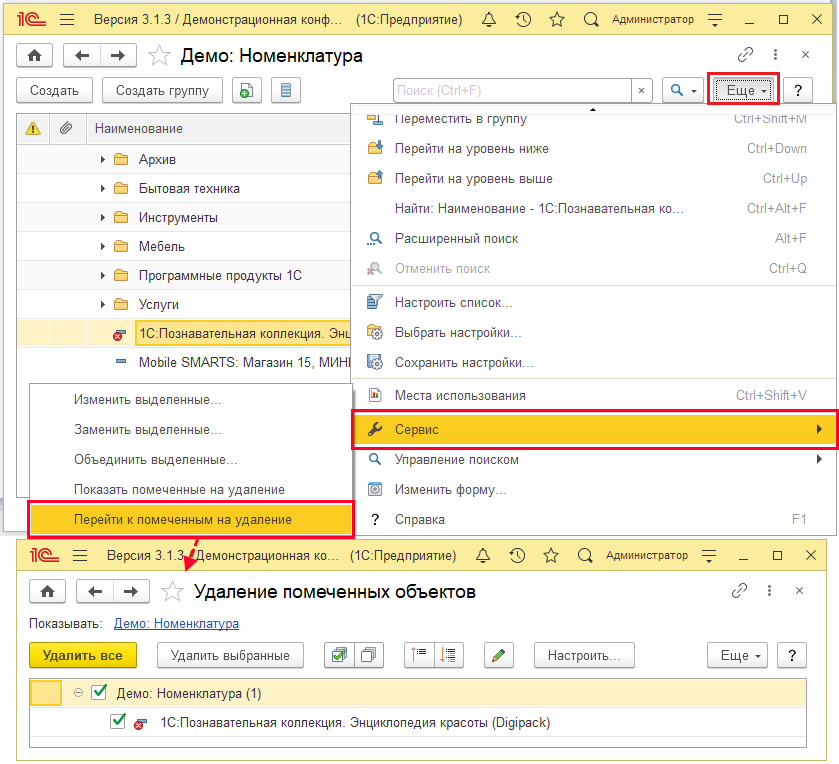Click the copy item icon with green plus
This screenshot has width=839, height=764.
[247, 90]
